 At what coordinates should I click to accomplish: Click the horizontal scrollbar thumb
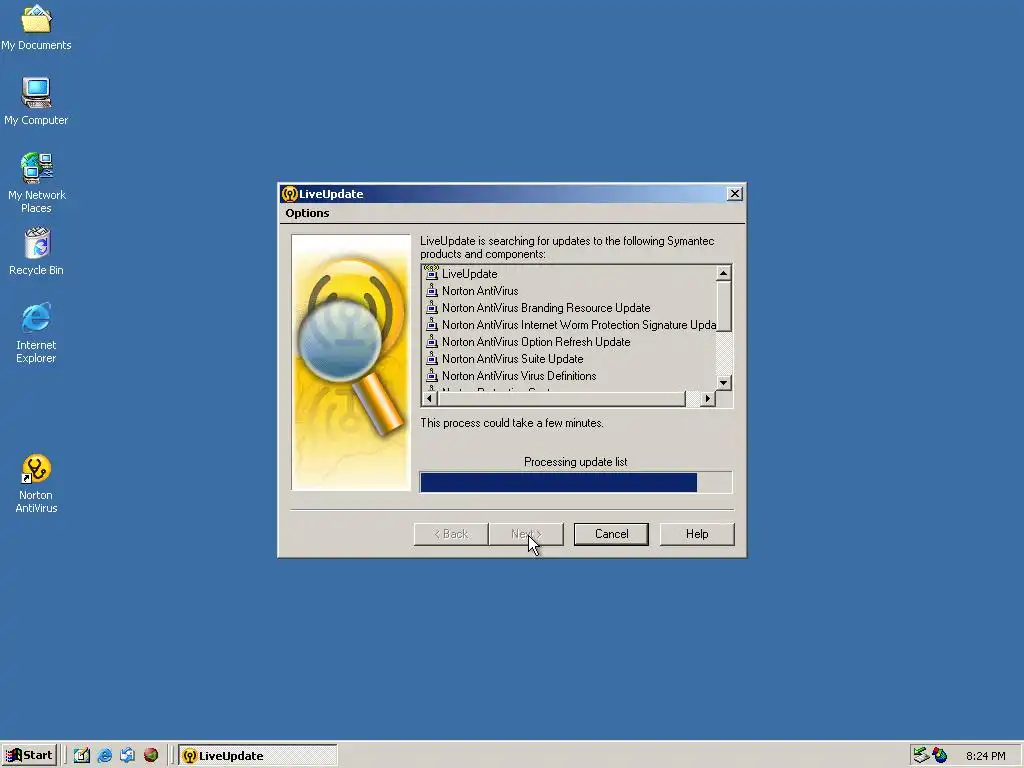(x=562, y=398)
